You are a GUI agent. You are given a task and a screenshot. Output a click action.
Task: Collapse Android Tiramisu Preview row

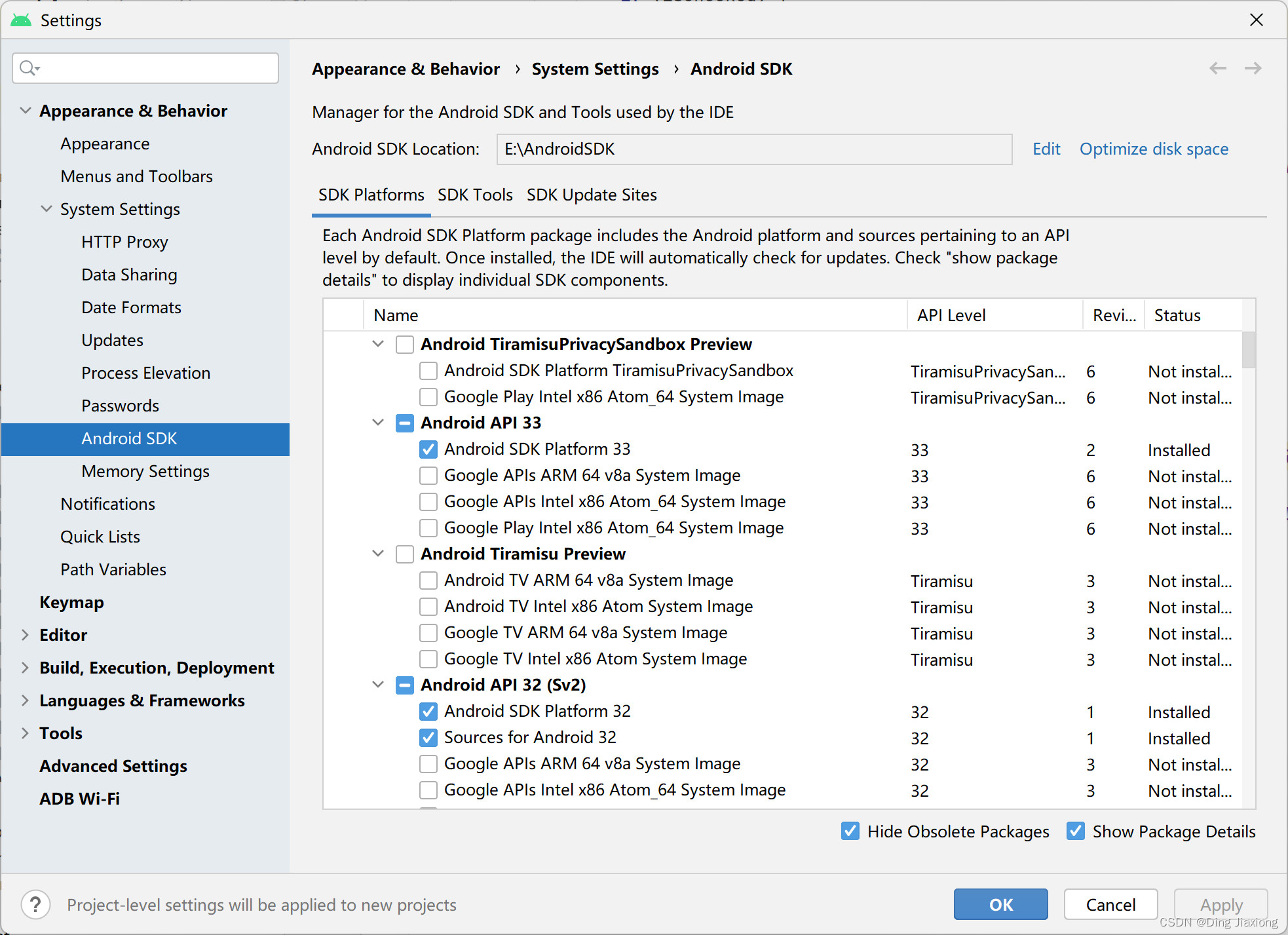click(378, 554)
